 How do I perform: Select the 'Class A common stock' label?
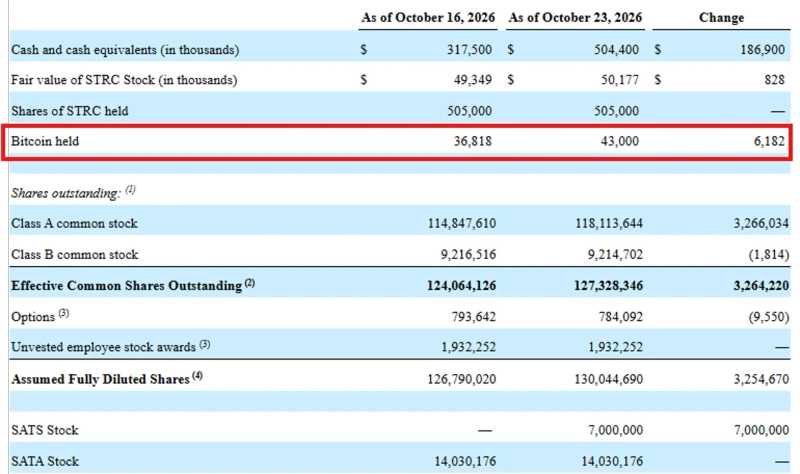(x=74, y=223)
